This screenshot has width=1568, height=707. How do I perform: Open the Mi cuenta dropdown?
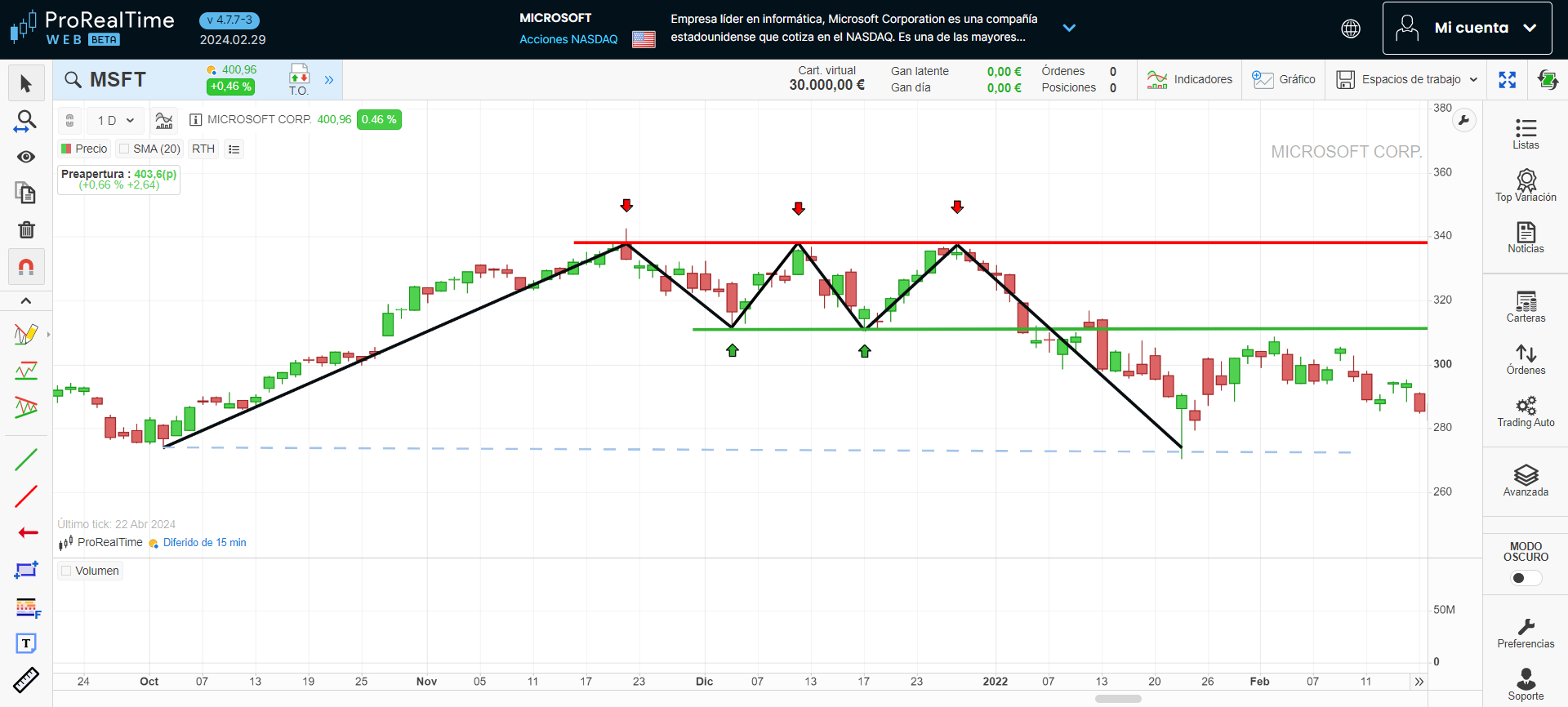click(1467, 28)
